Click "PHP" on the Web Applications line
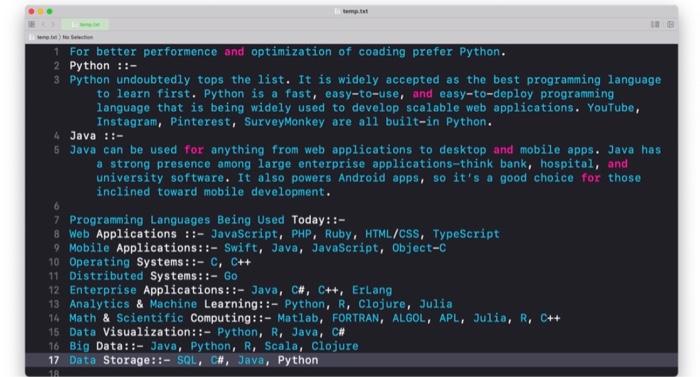Image resolution: width=700 pixels, height=377 pixels. pyautogui.click(x=301, y=234)
